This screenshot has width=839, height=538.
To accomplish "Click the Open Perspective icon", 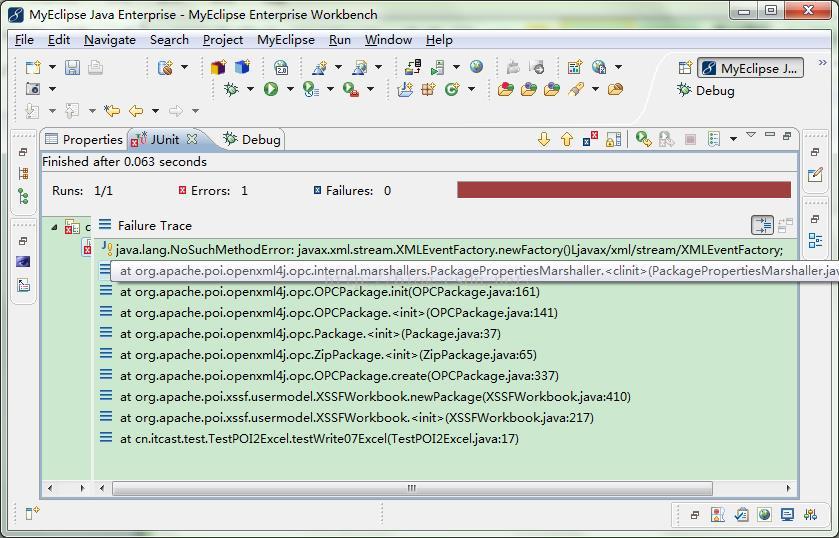I will click(x=685, y=68).
